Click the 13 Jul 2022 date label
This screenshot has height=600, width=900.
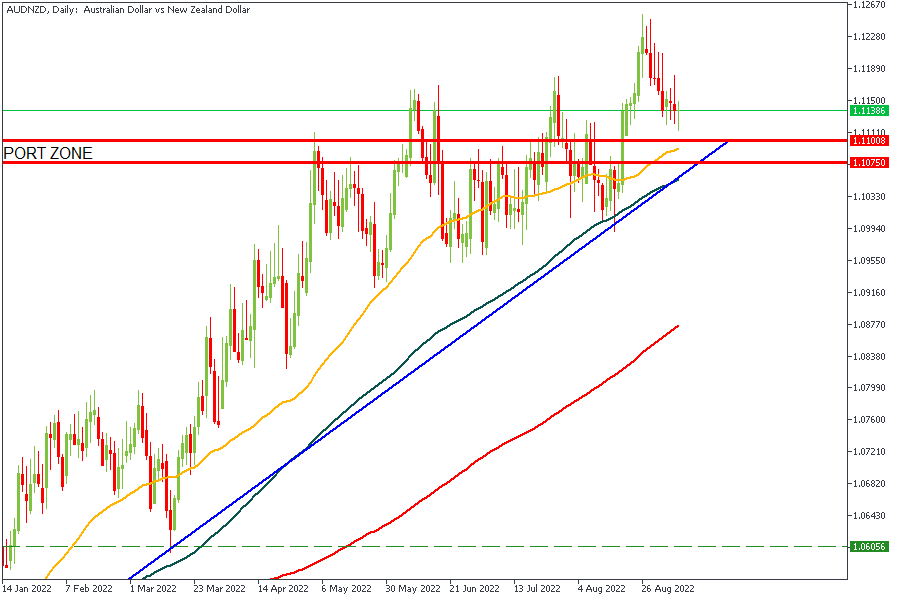537,589
